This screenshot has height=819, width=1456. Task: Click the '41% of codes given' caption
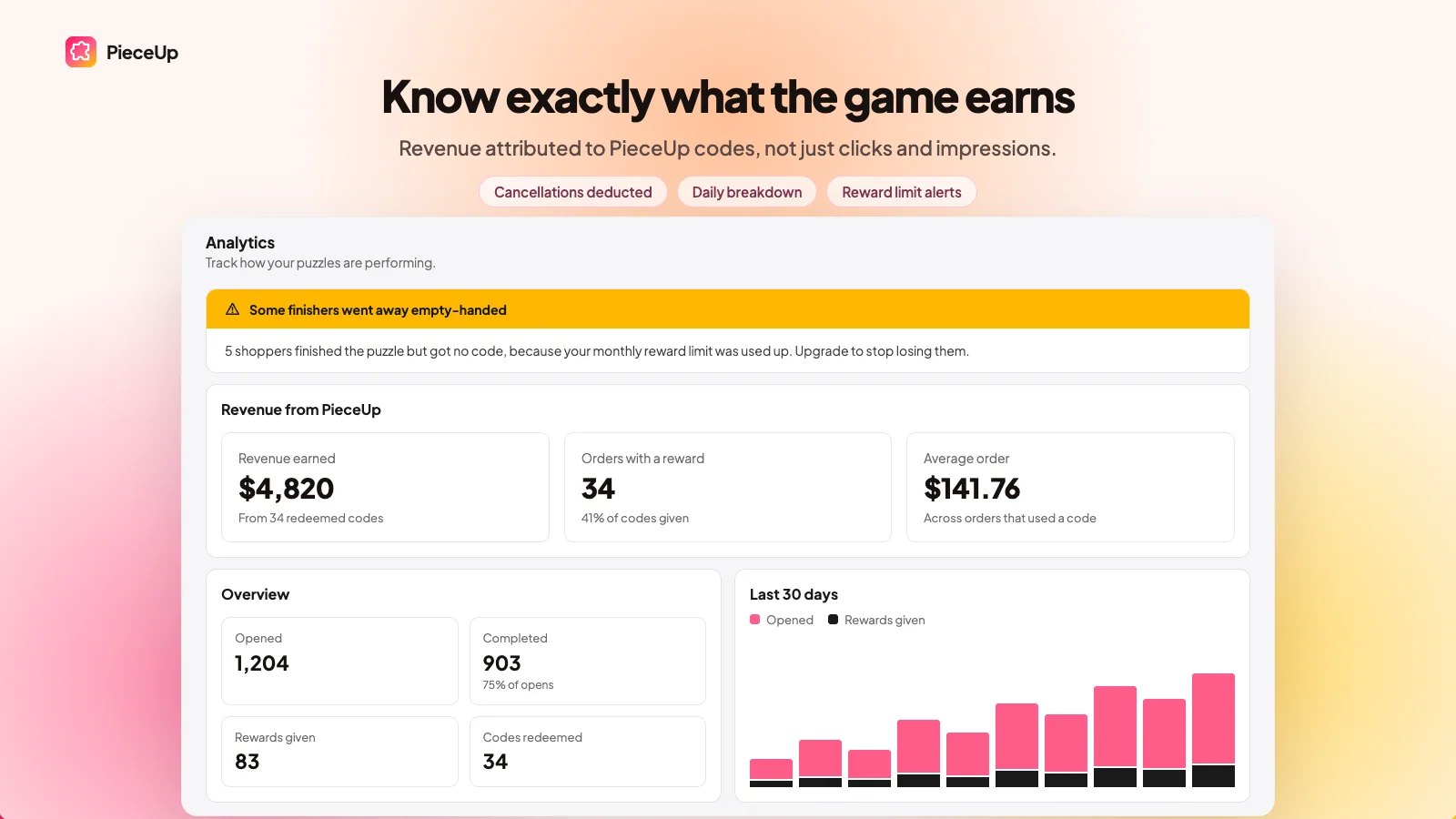coord(635,518)
